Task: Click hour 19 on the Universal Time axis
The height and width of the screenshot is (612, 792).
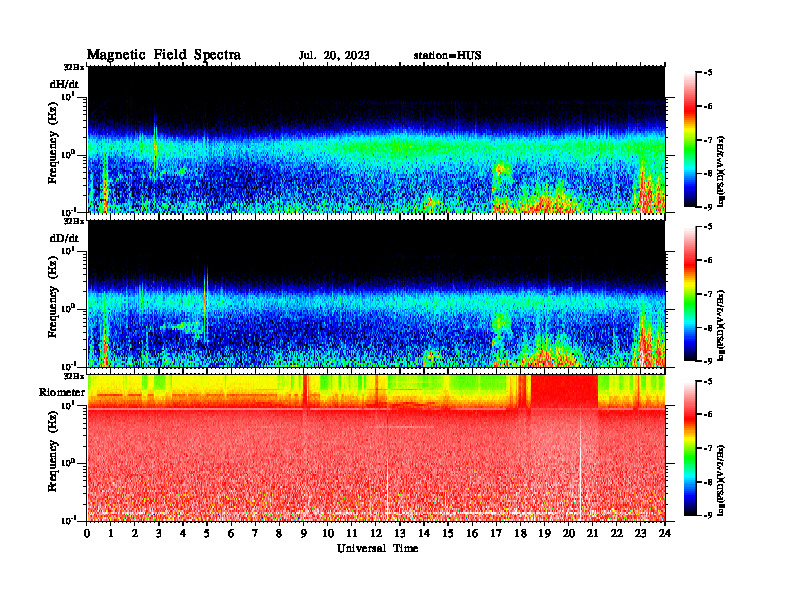Action: (544, 533)
